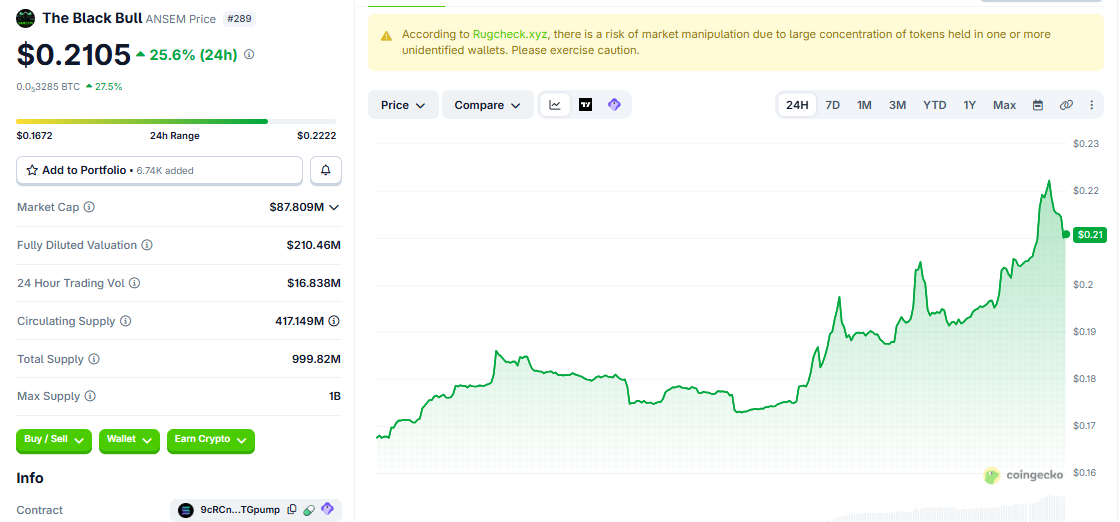Open the Rugcheck.xyz link
Screen dimensions: 1120x522
[510, 34]
